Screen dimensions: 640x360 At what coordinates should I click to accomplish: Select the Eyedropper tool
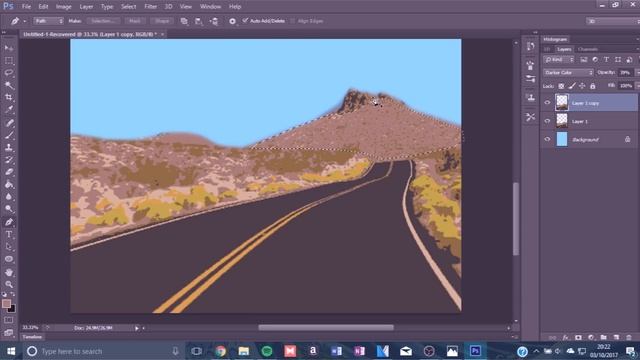click(x=9, y=109)
